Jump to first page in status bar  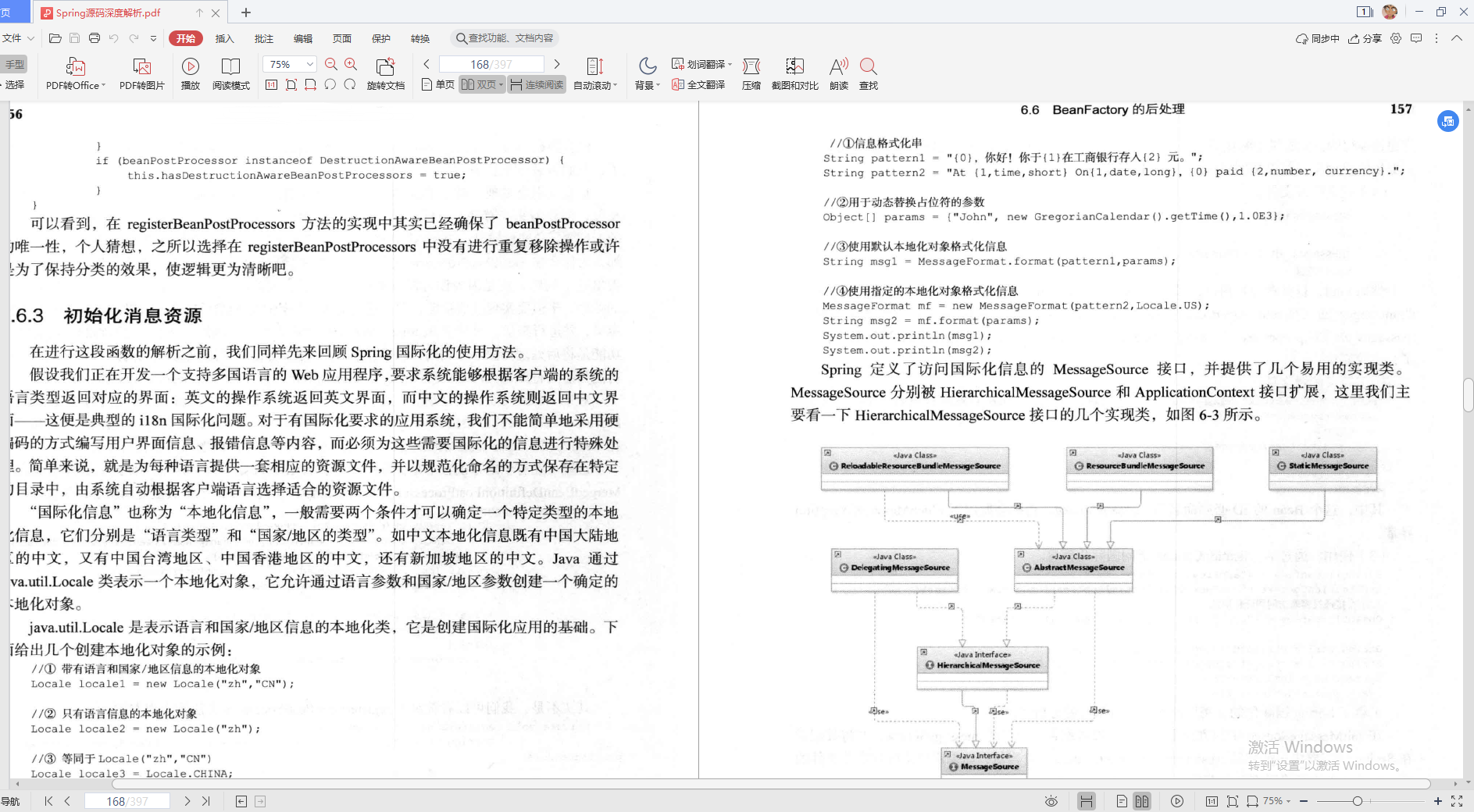(48, 801)
